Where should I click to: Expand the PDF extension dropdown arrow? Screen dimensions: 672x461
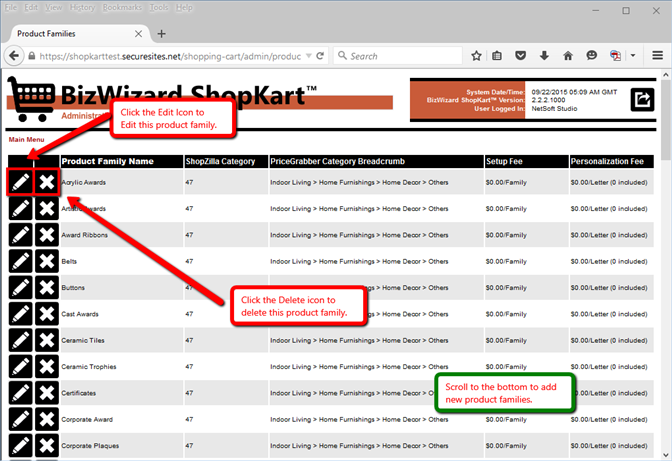pyautogui.click(x=633, y=56)
